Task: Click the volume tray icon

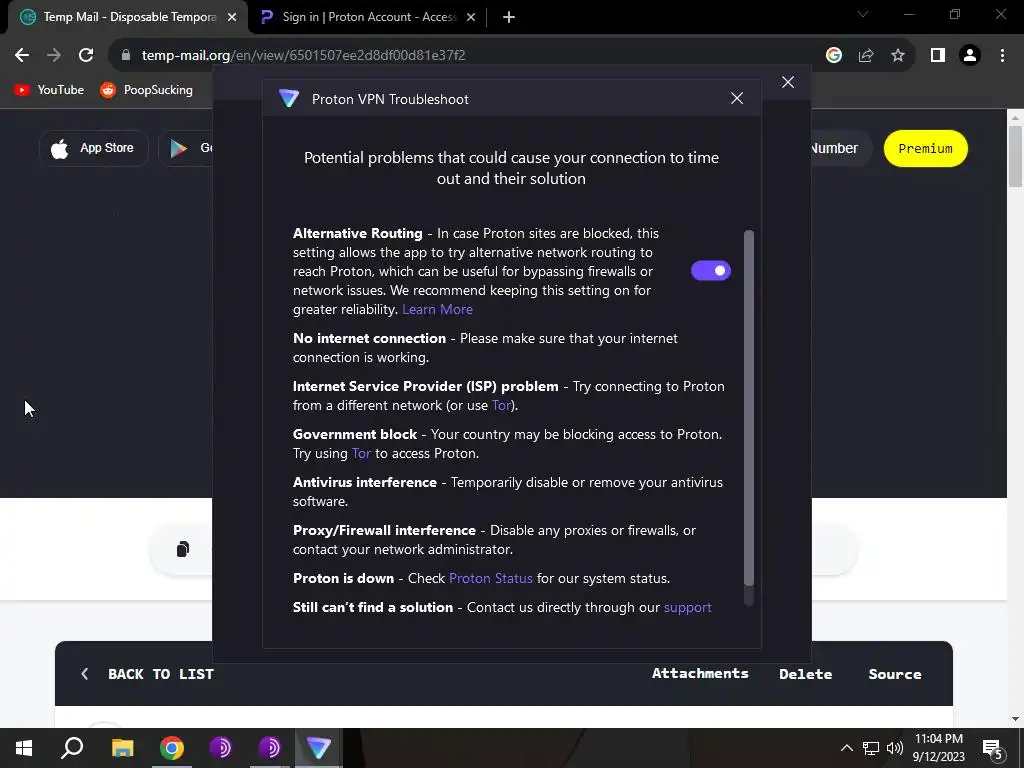Action: click(895, 748)
